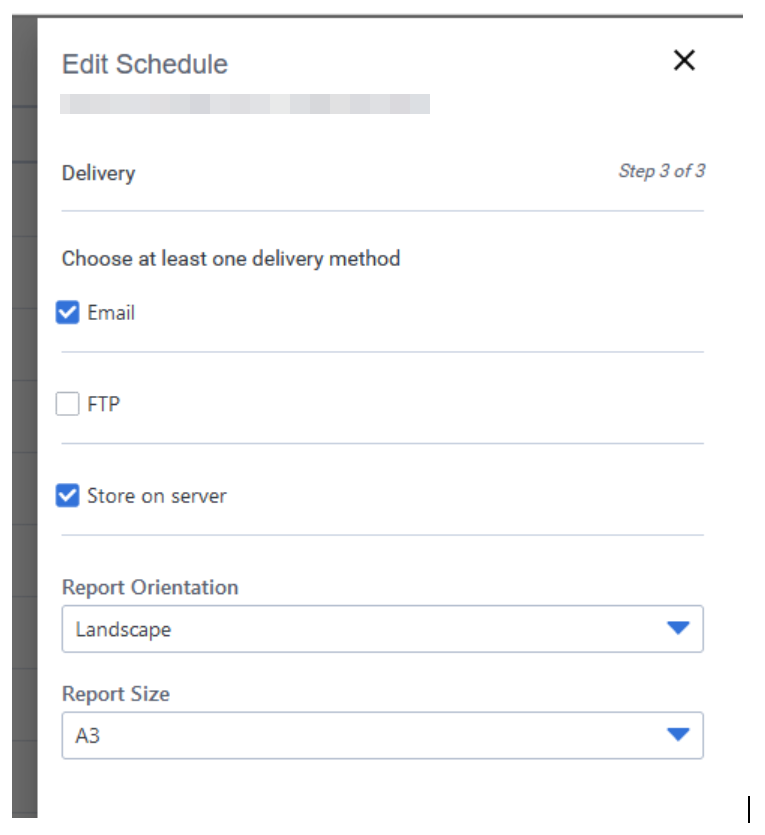Click the Step 3 of 3 indicator
Viewport: 765px width, 835px height.
(x=661, y=171)
